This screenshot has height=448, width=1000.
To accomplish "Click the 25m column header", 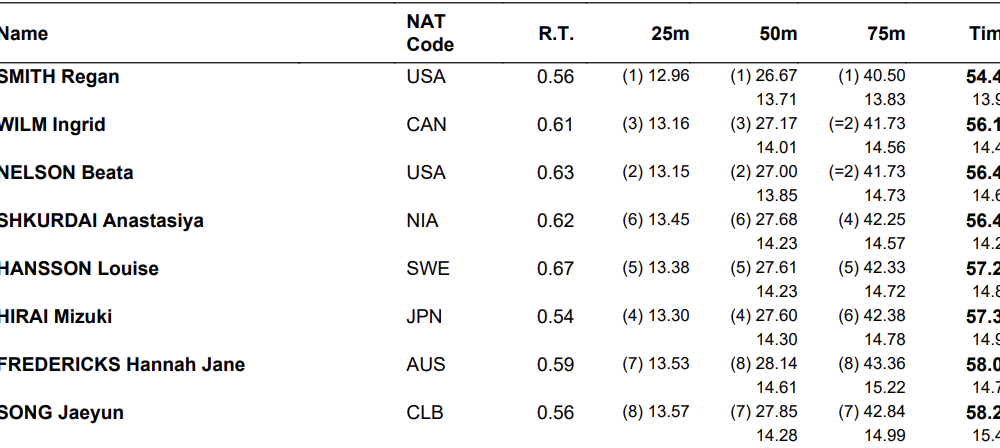I will [x=670, y=34].
